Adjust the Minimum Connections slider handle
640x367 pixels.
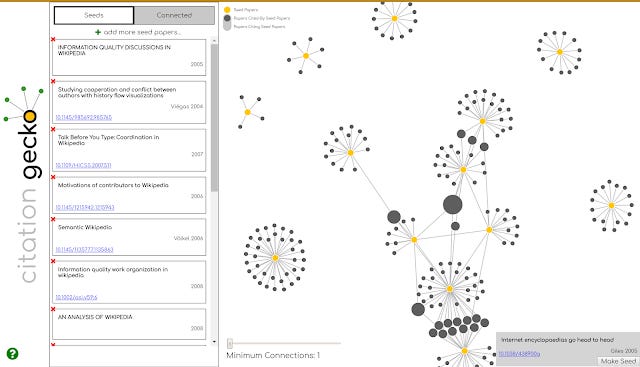pos(230,343)
